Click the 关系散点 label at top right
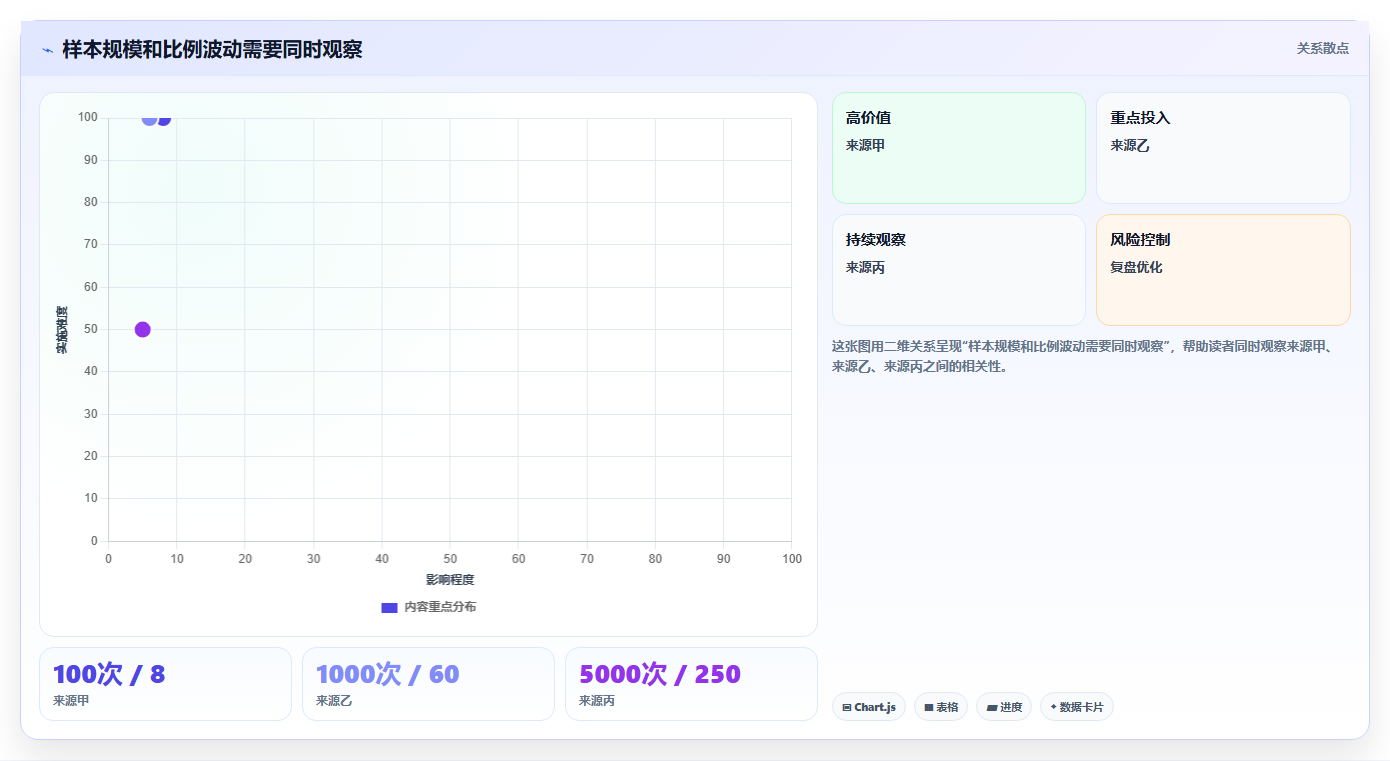The height and width of the screenshot is (761, 1390). click(1322, 48)
